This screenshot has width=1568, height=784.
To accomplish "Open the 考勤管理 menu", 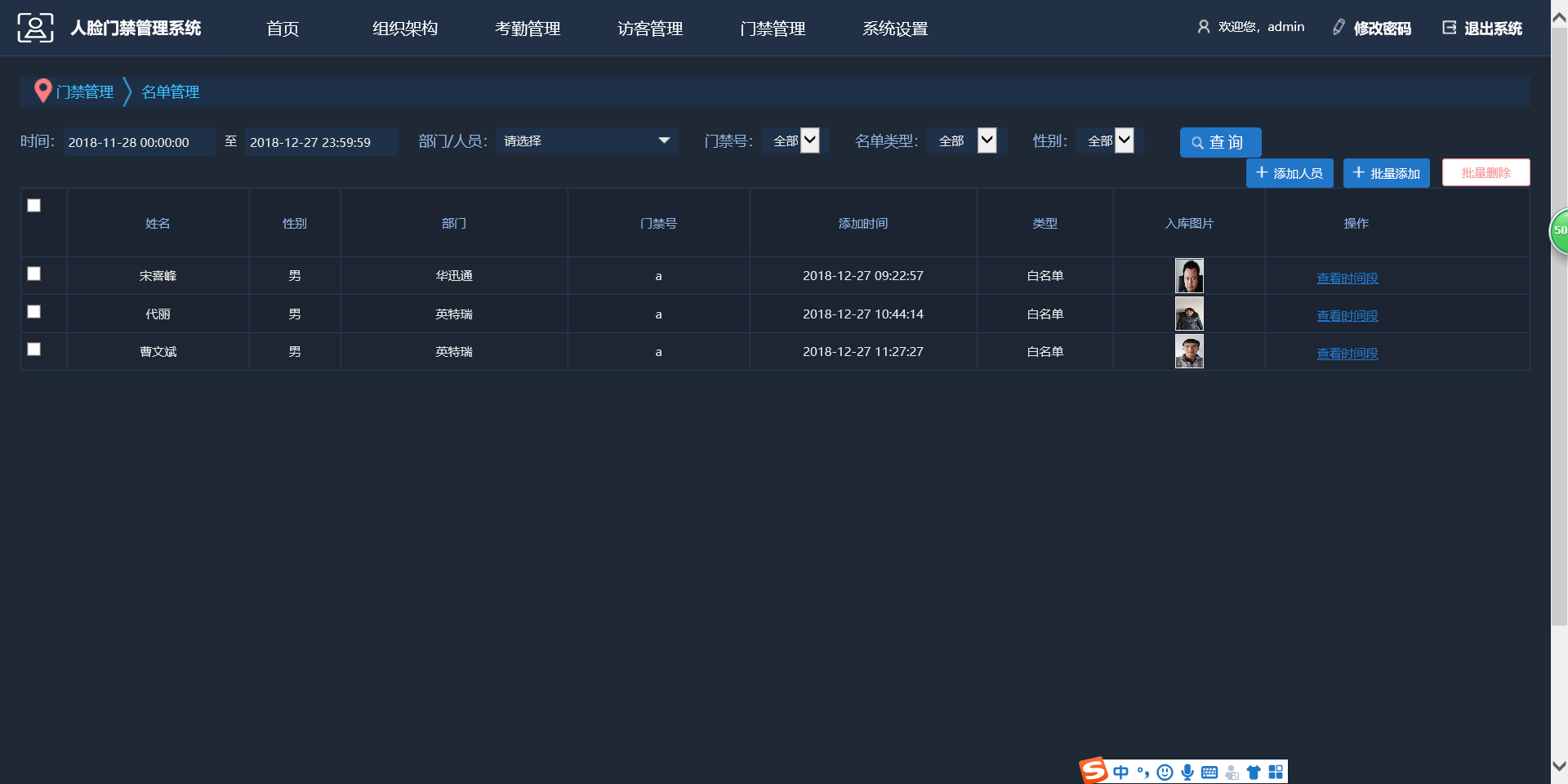I will tap(528, 29).
